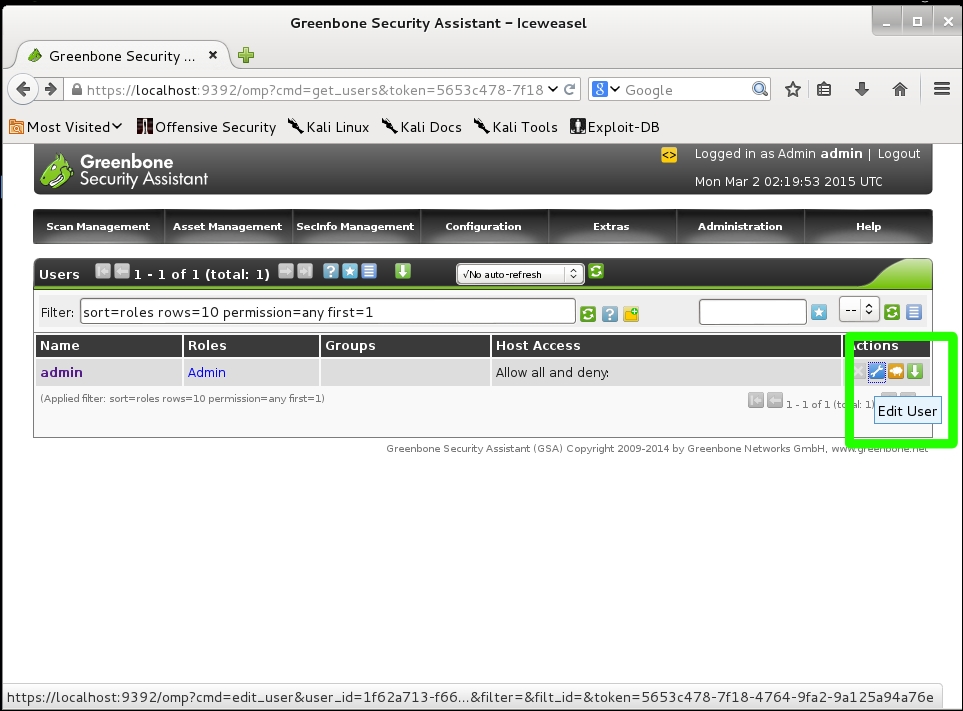Reload page with browser reload icon
This screenshot has height=711, width=963.
click(x=569, y=89)
